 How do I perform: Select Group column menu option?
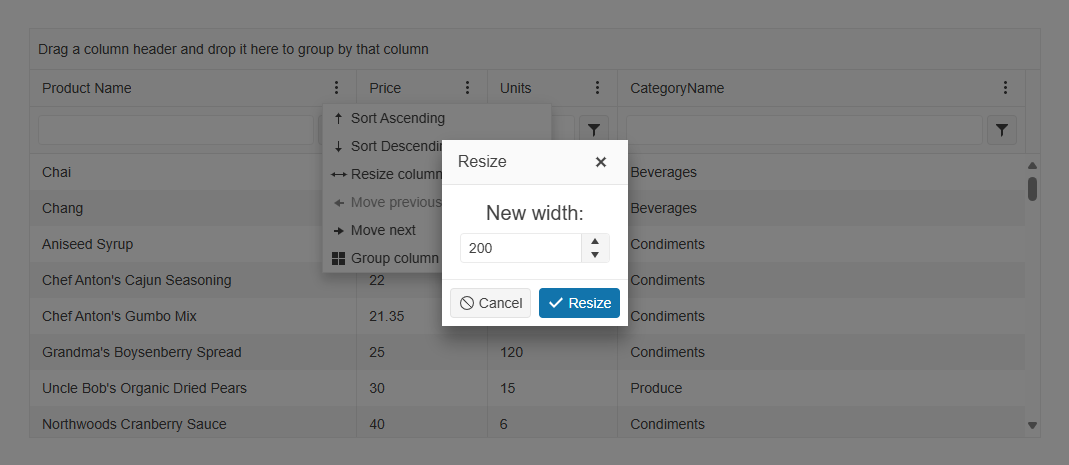[x=393, y=258]
